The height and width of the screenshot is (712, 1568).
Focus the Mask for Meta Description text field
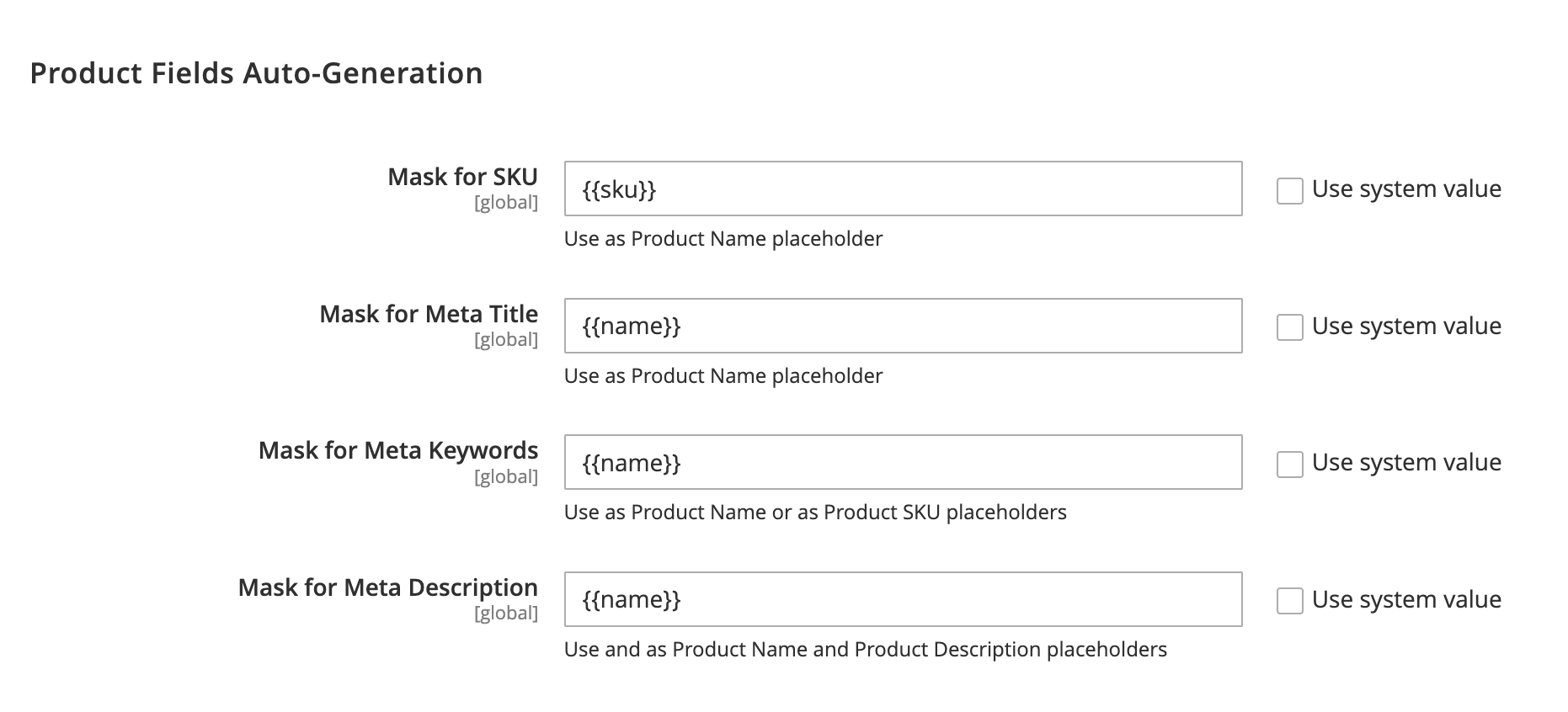coord(901,599)
